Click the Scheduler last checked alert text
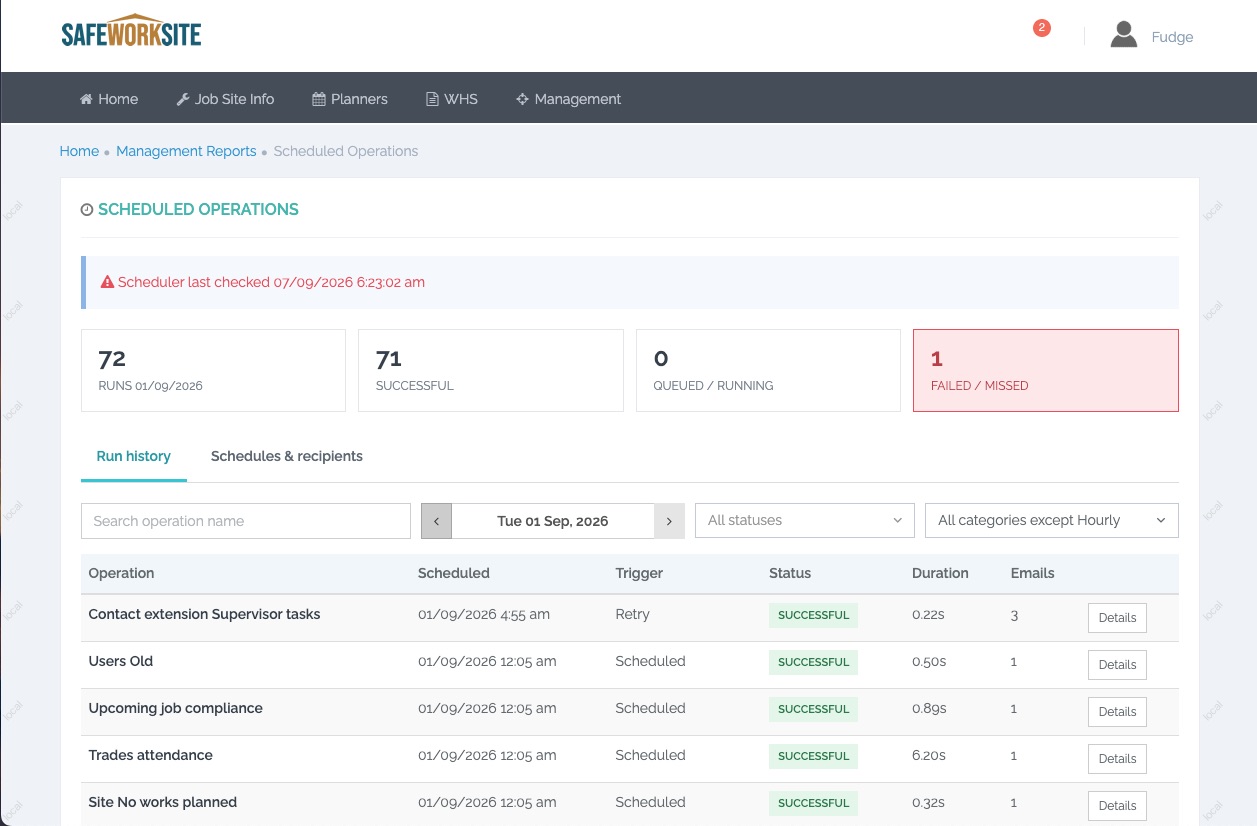The image size is (1257, 826). (271, 282)
